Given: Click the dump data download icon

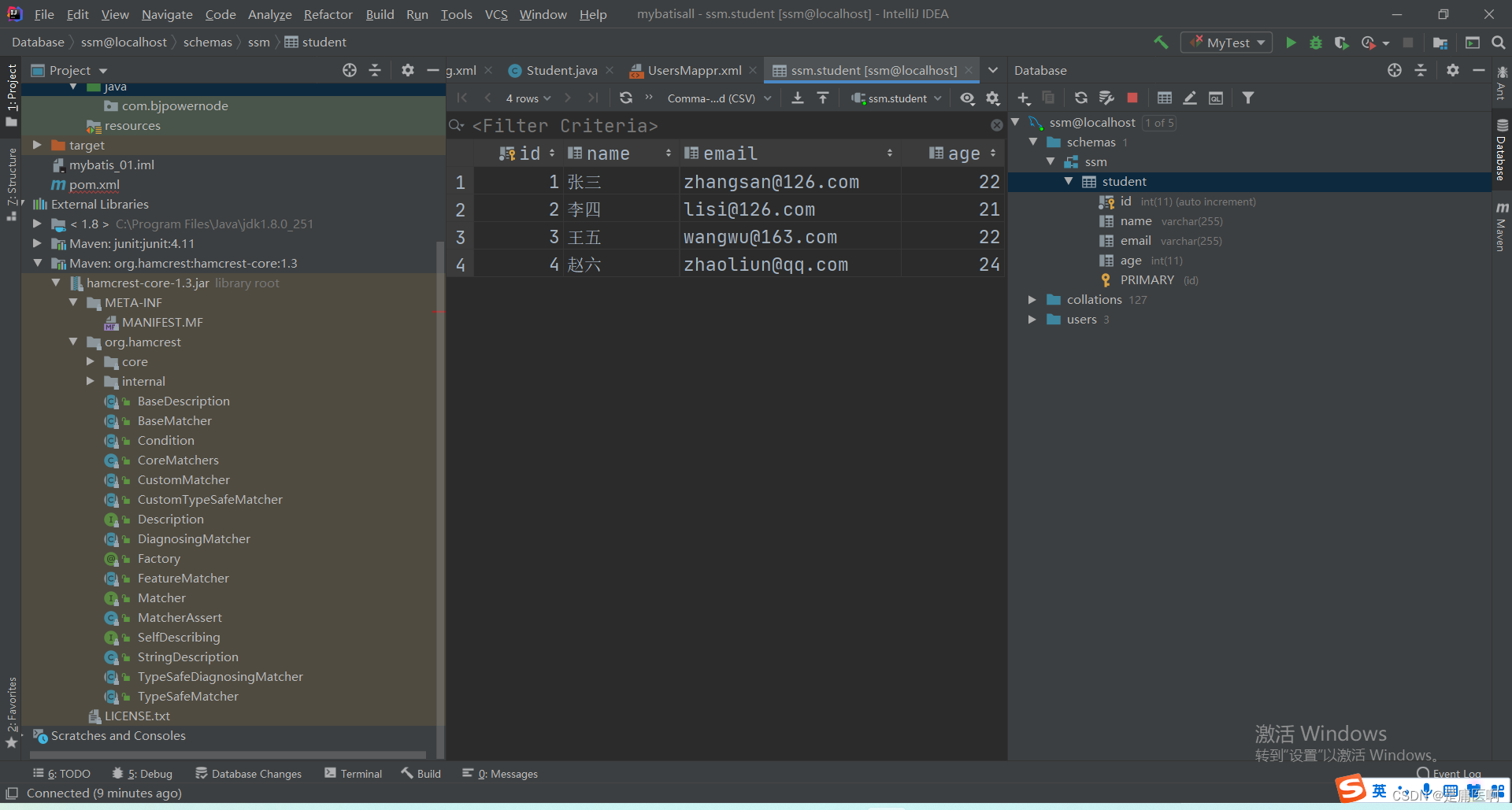Looking at the screenshot, I should (798, 98).
